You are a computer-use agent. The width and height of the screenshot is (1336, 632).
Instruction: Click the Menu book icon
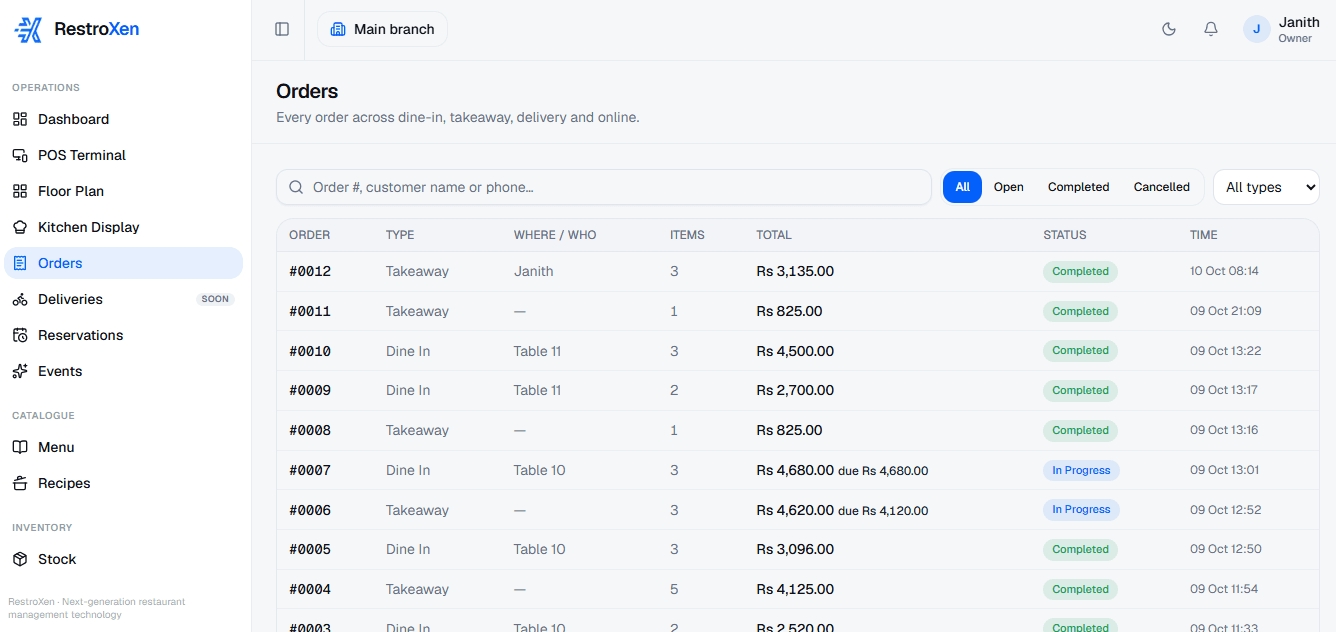(x=20, y=447)
